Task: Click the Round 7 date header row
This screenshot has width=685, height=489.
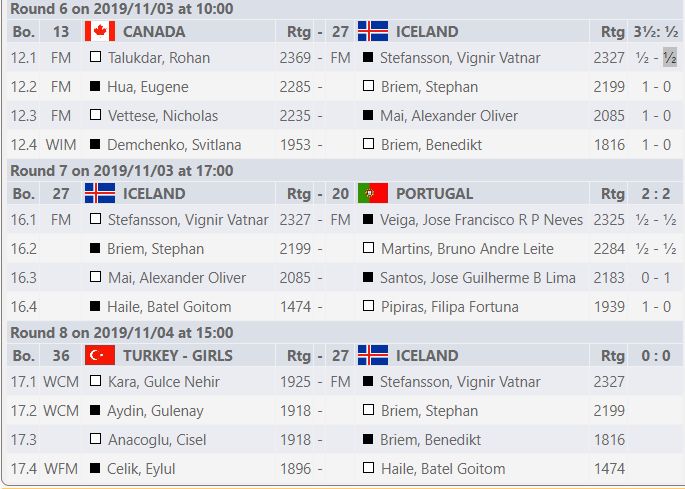Action: point(121,171)
